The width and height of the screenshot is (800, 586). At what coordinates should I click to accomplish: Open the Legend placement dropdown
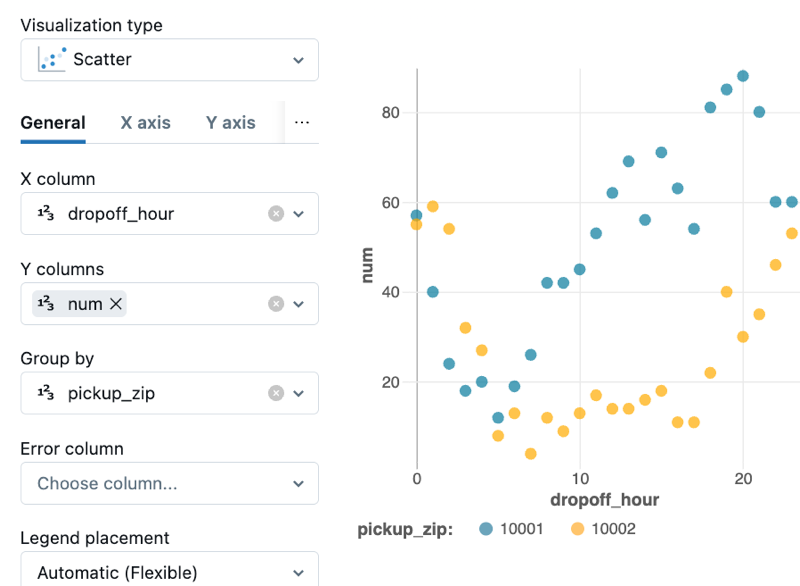[x=297, y=571]
